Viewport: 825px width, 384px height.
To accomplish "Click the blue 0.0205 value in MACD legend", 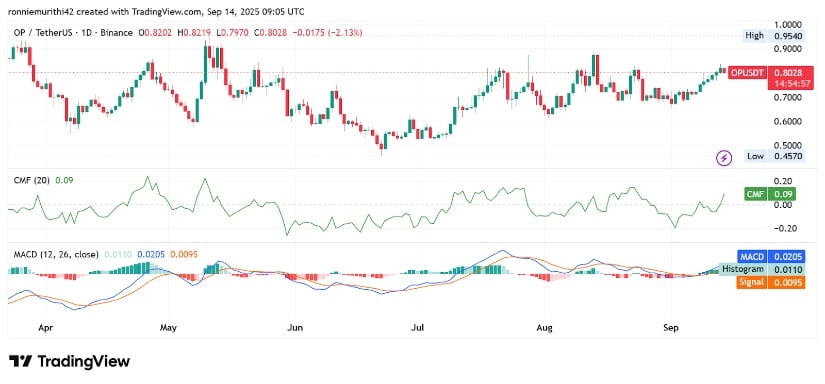I will (150, 255).
